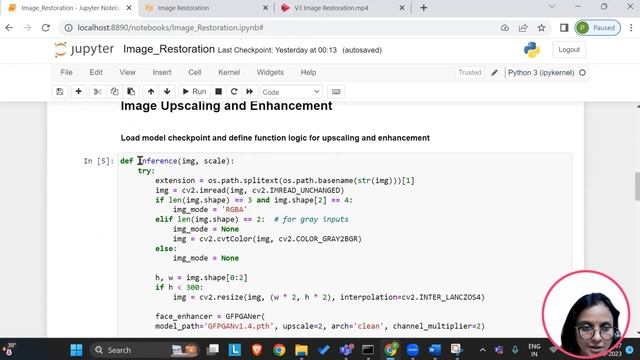
Task: Copy selected cells icon
Action: pos(114,92)
